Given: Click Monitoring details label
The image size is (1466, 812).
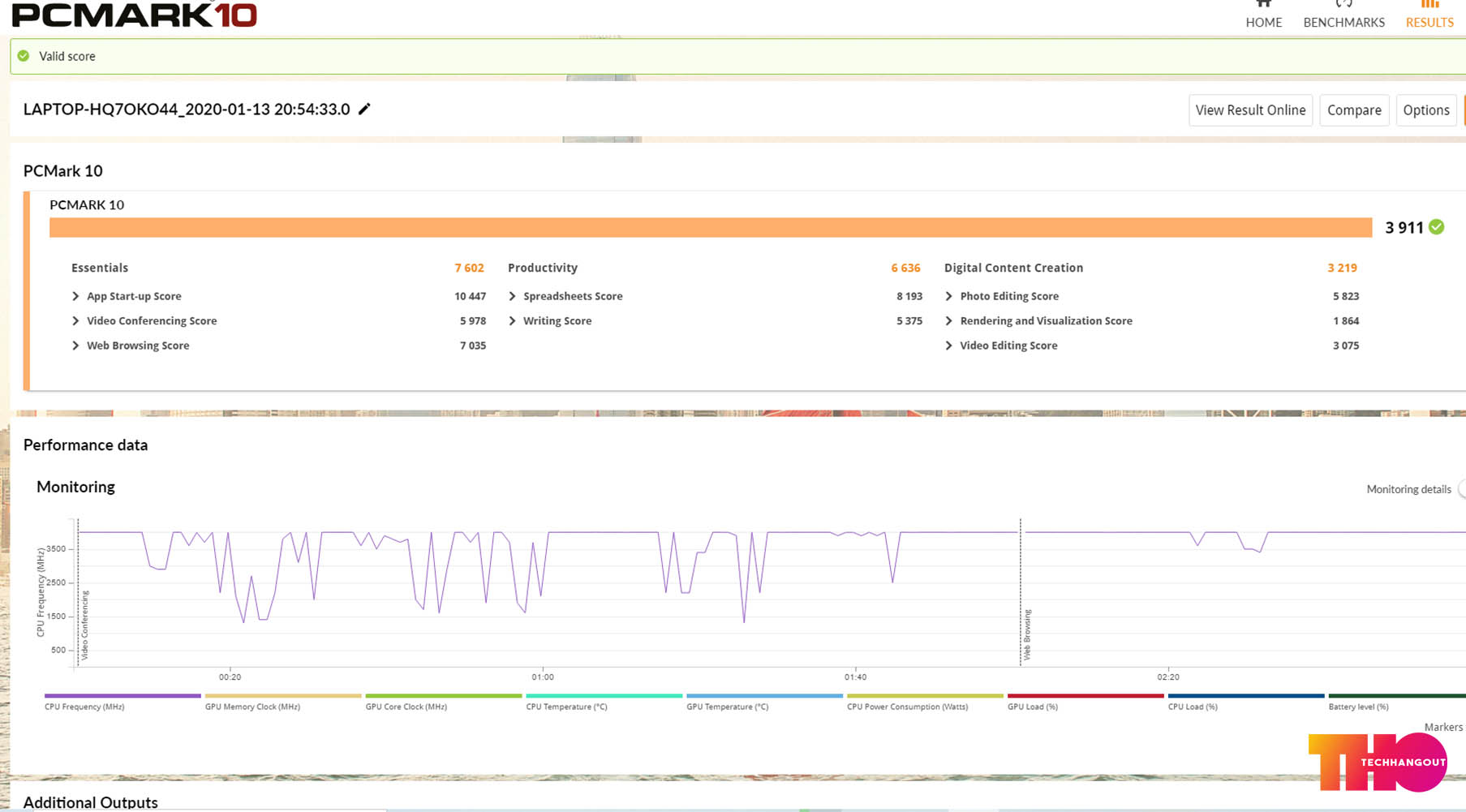Looking at the screenshot, I should click(x=1408, y=489).
